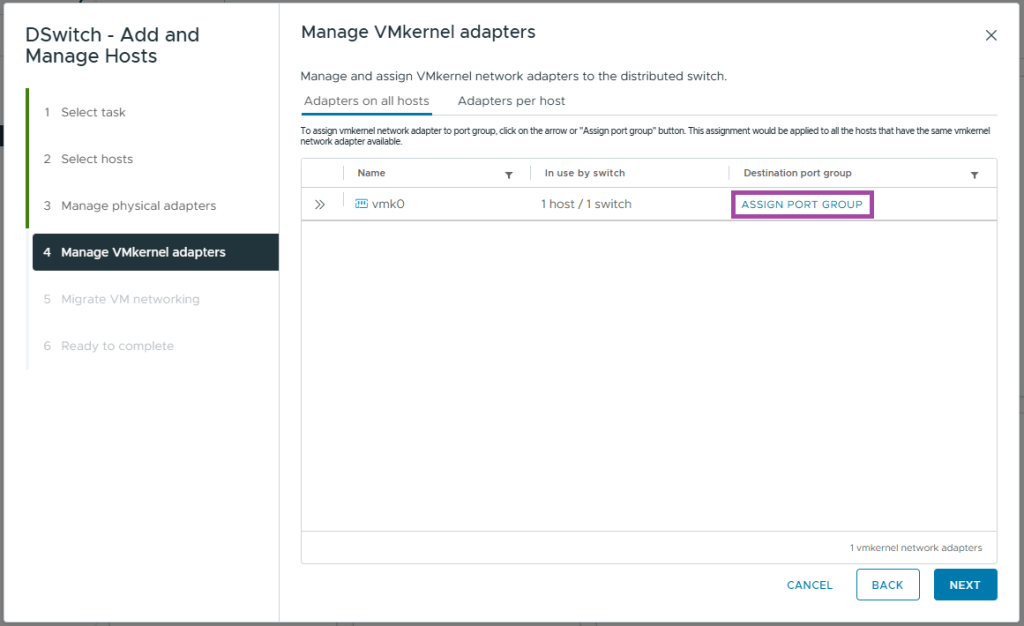Go to step 3 Manage physical adapters

click(x=138, y=206)
